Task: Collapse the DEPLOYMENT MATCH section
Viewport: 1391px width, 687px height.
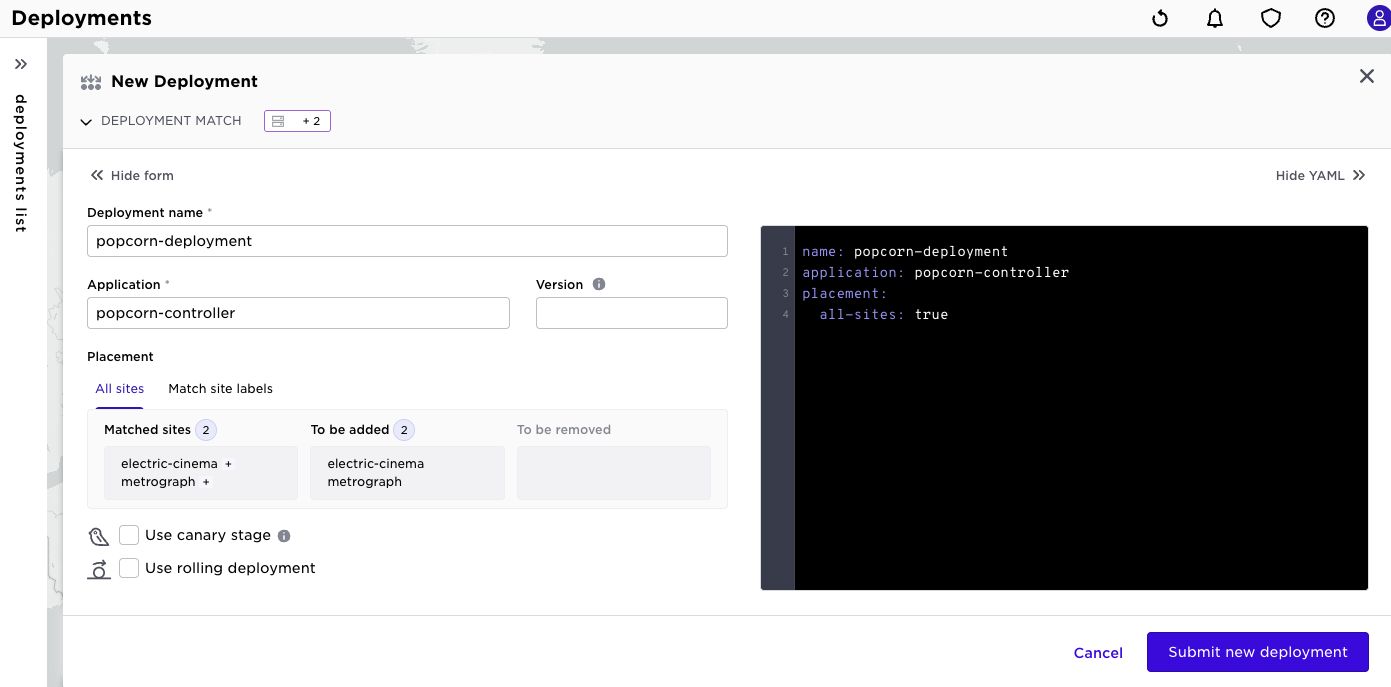Action: point(86,120)
